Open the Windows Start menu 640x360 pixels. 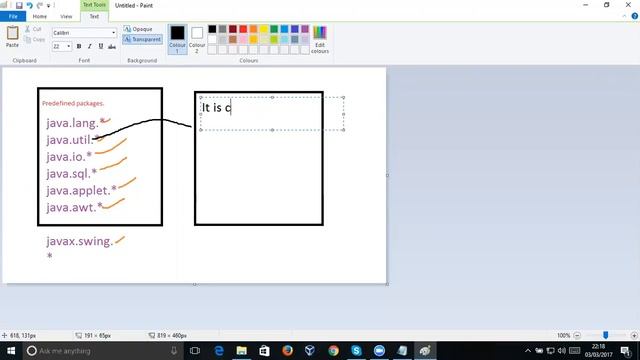[11, 351]
